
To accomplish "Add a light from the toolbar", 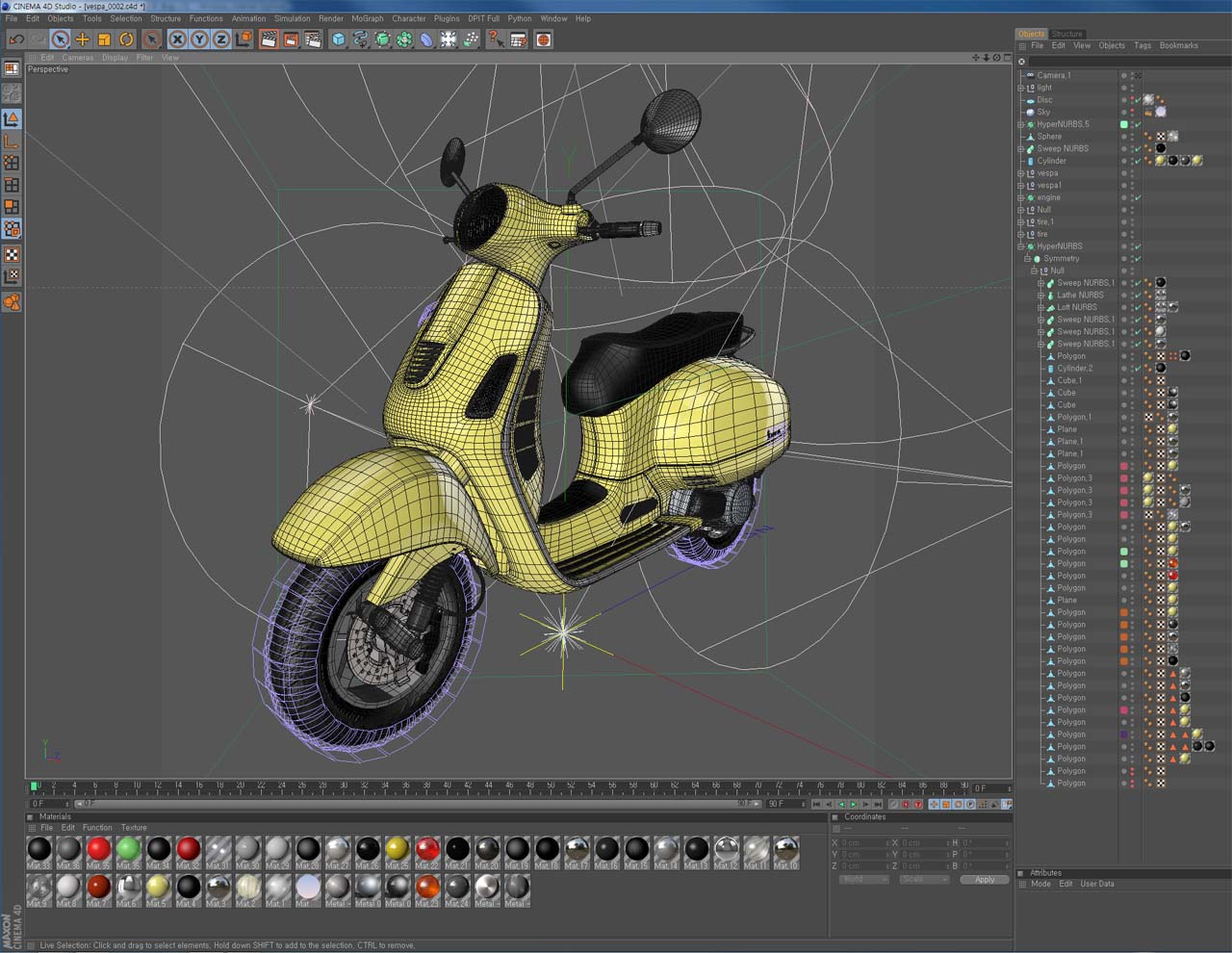I will pyautogui.click(x=449, y=39).
